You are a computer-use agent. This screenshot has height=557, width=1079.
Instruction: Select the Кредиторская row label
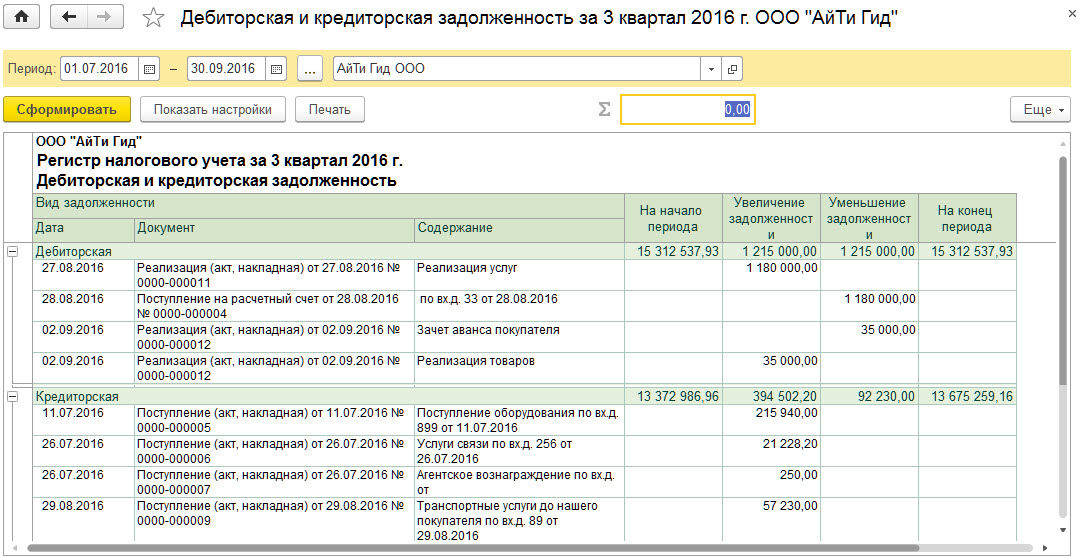tap(77, 397)
